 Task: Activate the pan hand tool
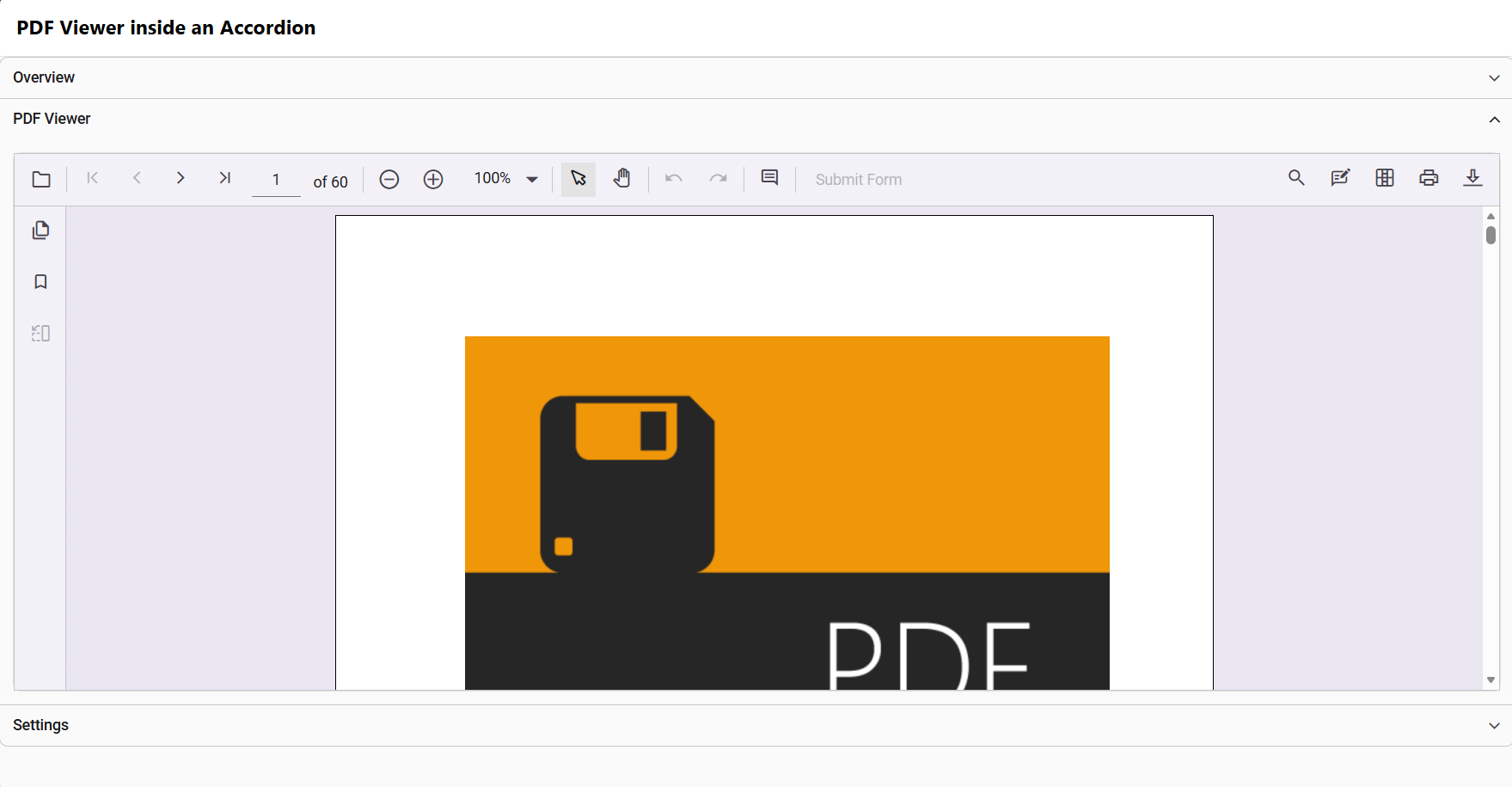pyautogui.click(x=622, y=179)
